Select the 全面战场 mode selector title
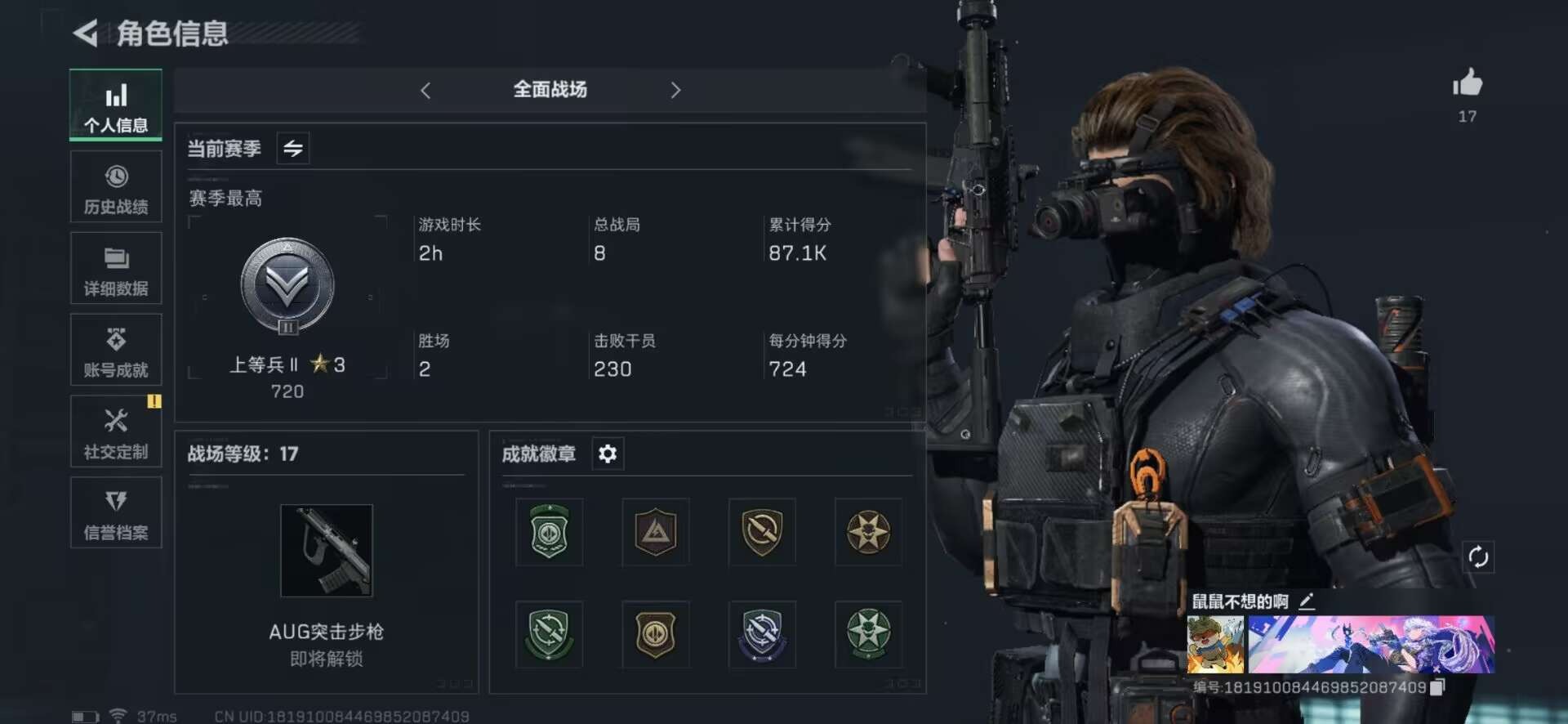 (x=550, y=89)
